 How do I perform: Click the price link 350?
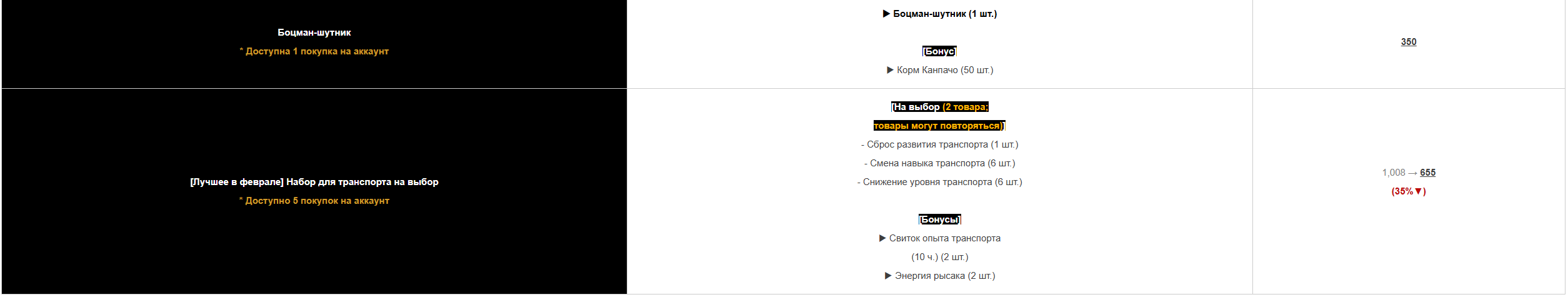coord(1408,42)
